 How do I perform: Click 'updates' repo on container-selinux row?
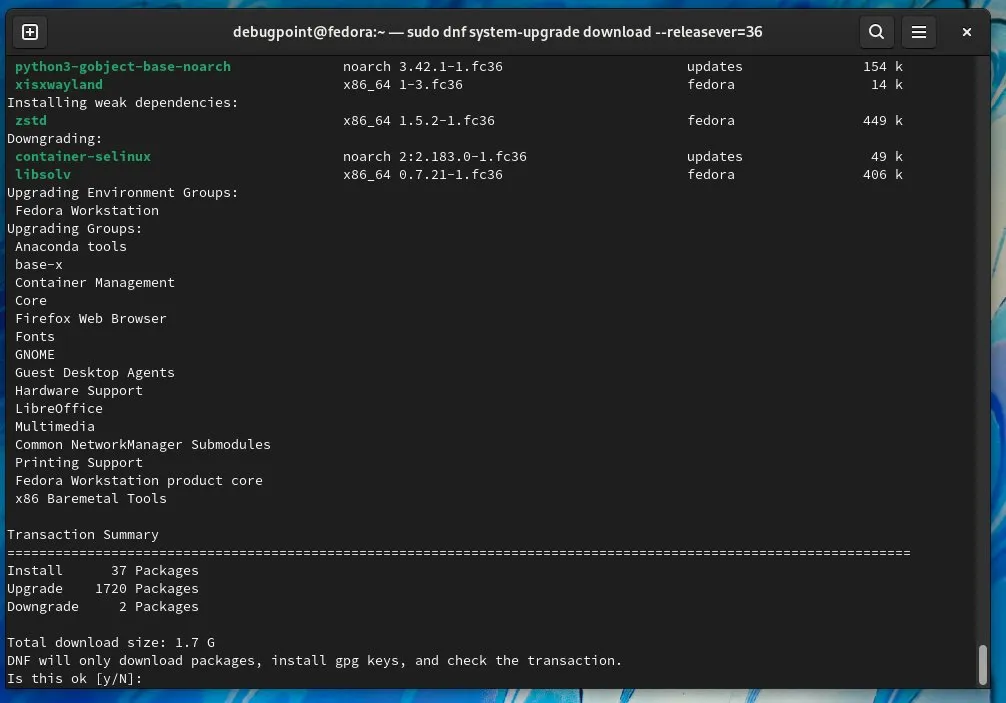click(x=714, y=157)
